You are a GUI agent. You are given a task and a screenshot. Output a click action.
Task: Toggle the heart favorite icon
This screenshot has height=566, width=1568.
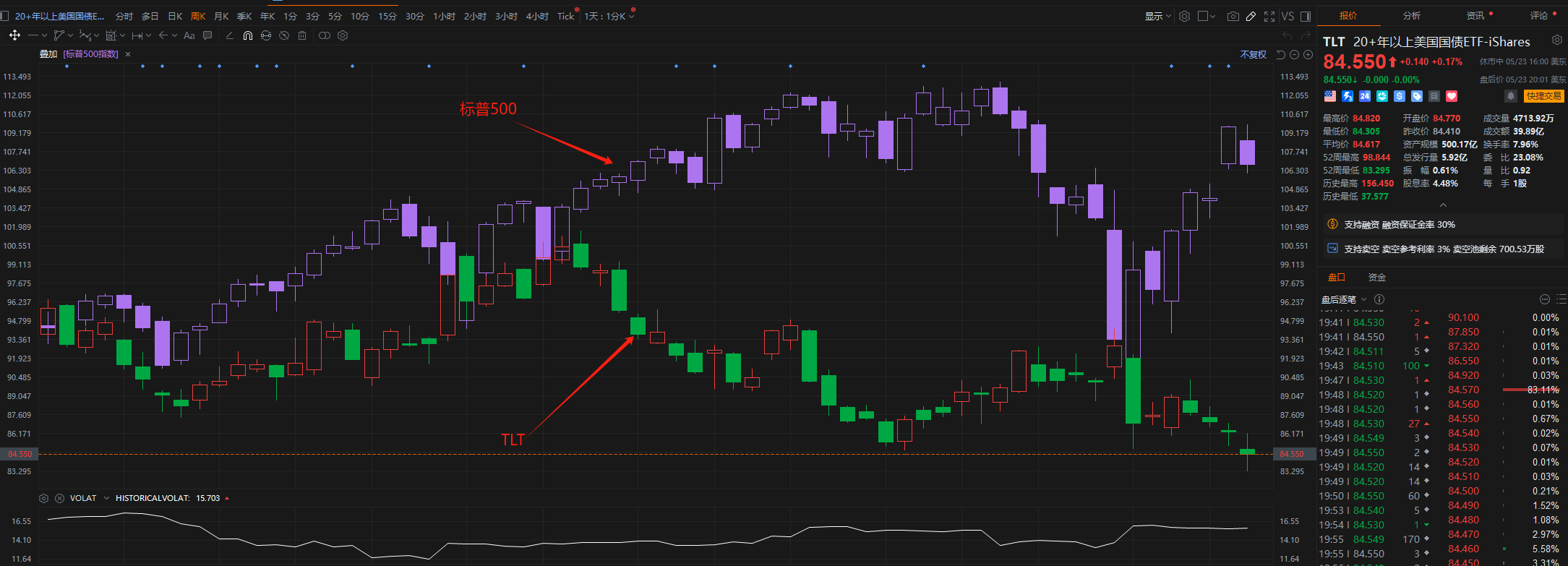tap(1452, 96)
